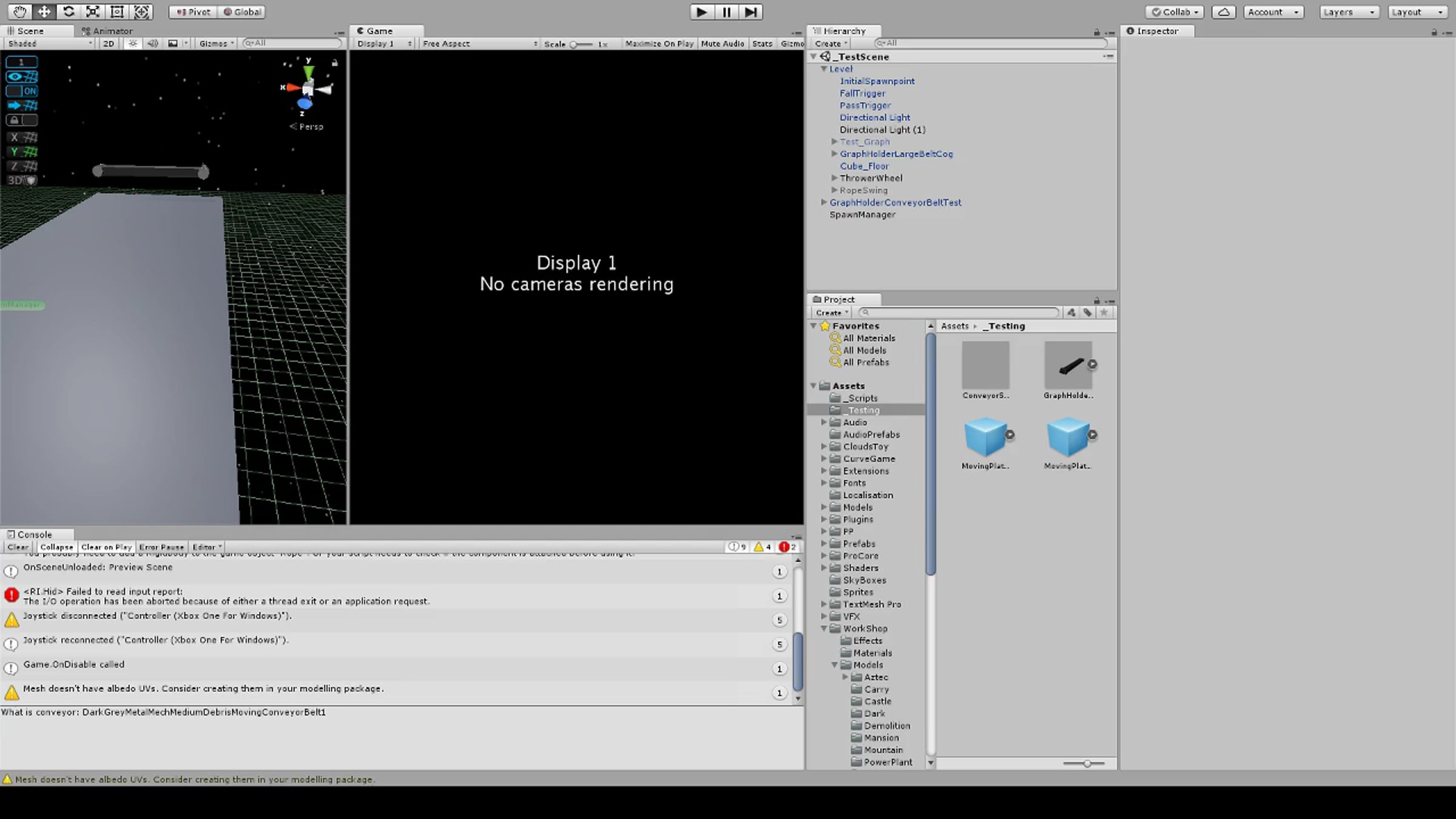Image resolution: width=1456 pixels, height=819 pixels.
Task: Toggle the Y axis grid overlay
Action: tap(22, 152)
